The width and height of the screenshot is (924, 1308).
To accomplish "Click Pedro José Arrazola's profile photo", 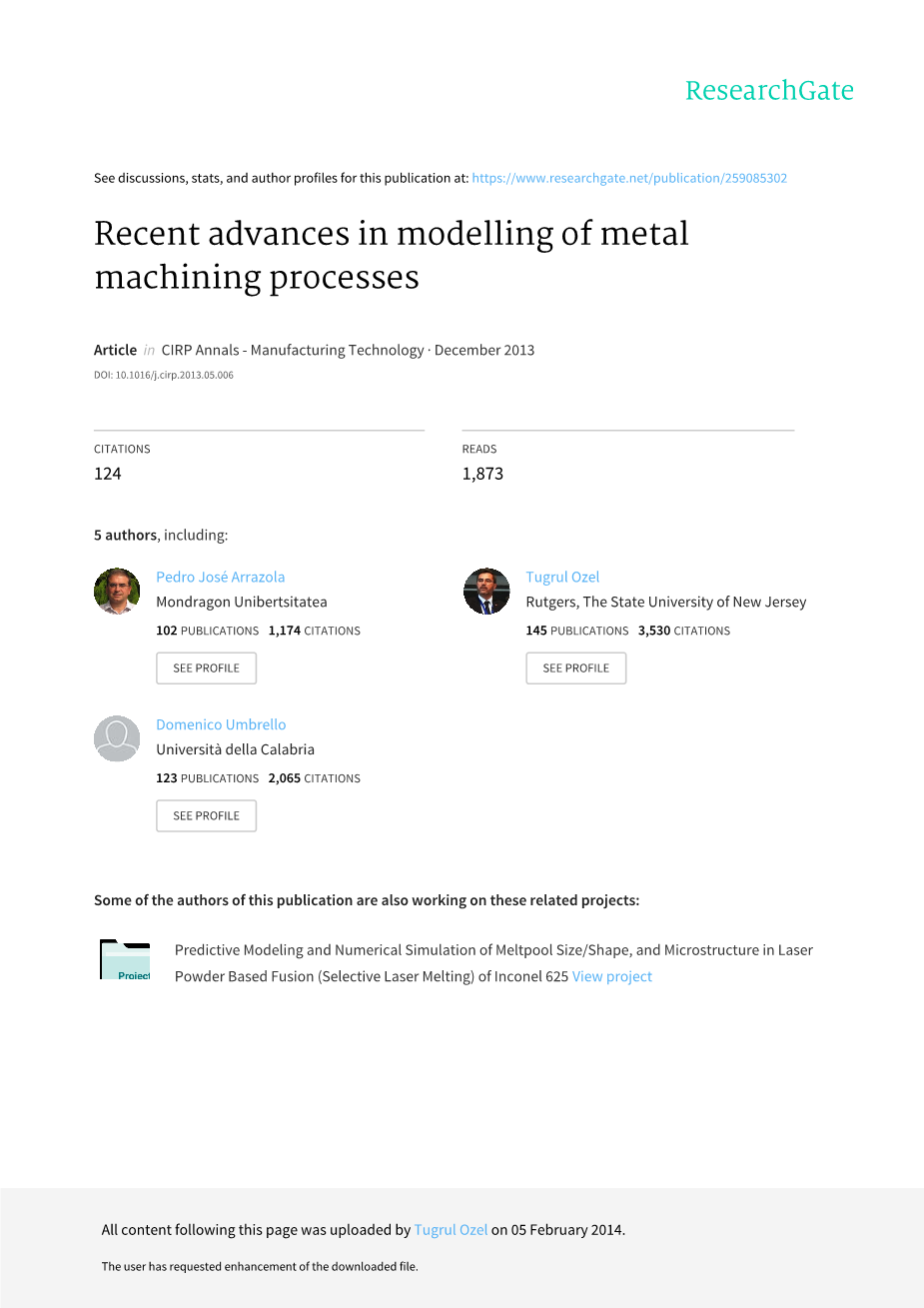I will tap(117, 591).
